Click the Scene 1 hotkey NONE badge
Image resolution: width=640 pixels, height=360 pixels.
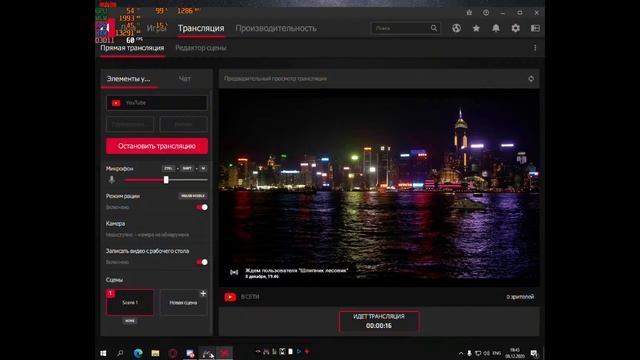tap(130, 321)
